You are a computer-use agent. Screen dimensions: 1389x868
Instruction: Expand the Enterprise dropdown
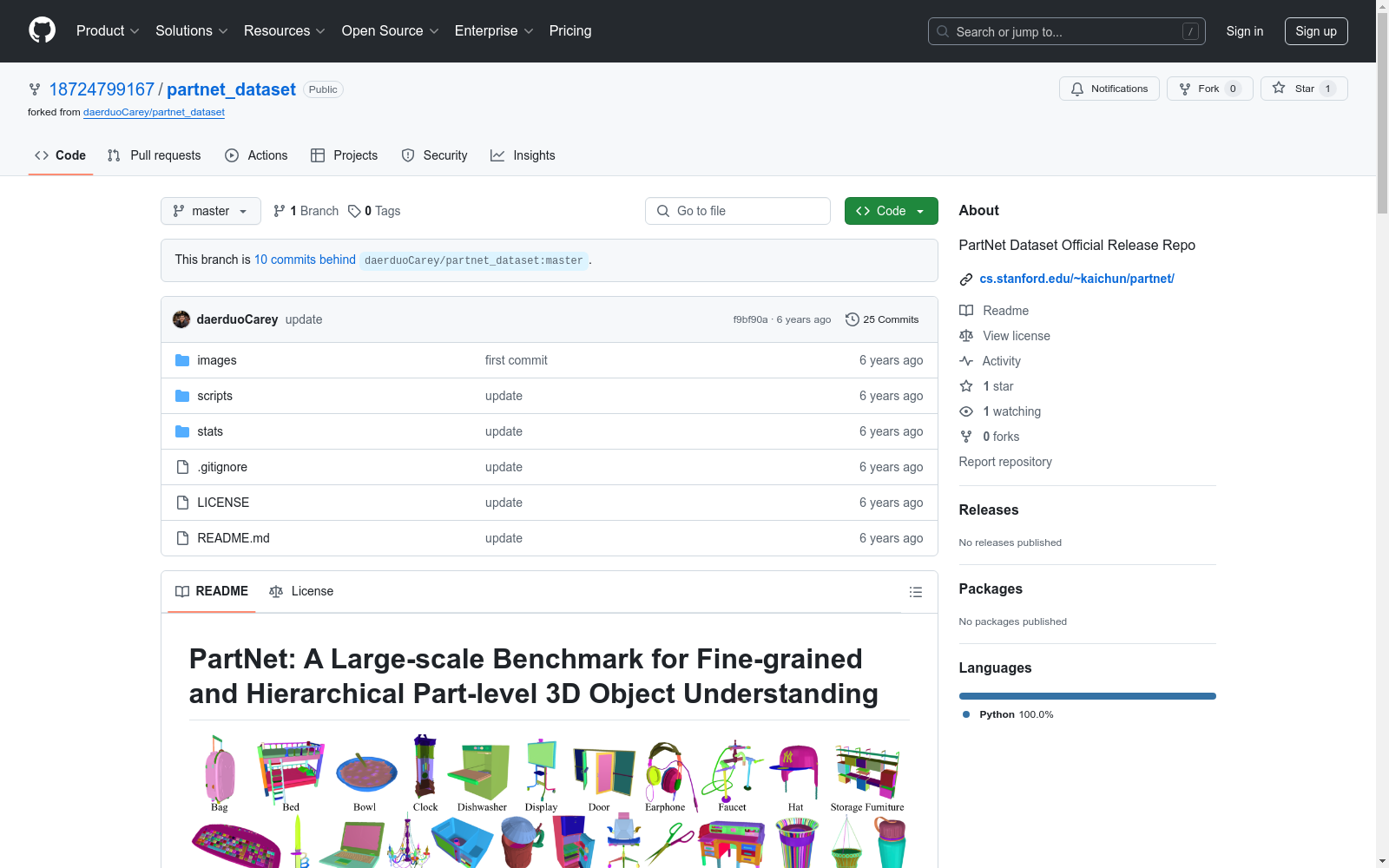pos(494,31)
